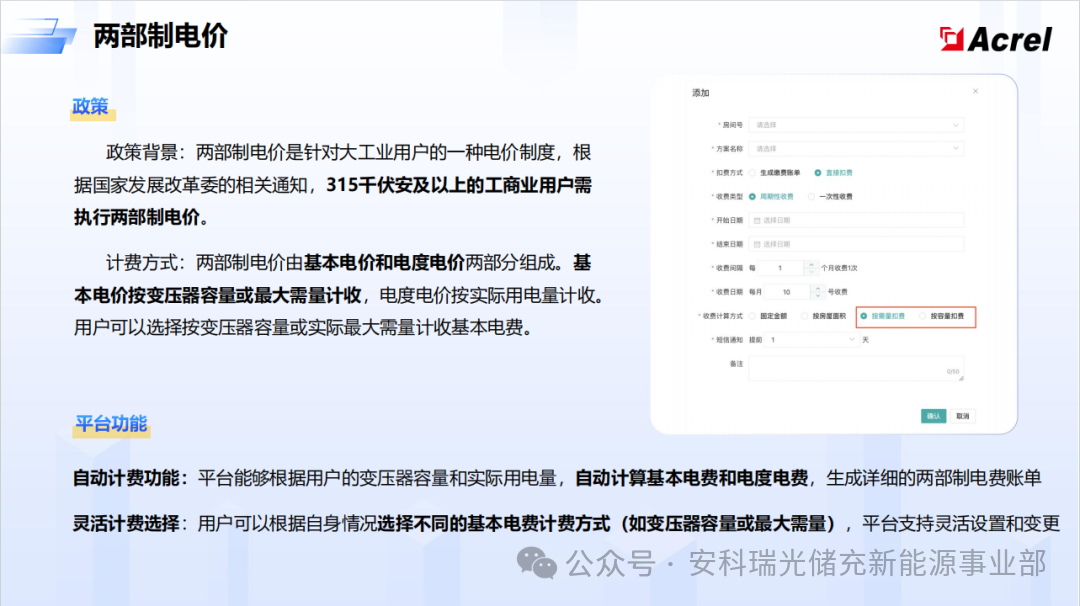Open the 短信通知 days dropdown

coord(811,339)
